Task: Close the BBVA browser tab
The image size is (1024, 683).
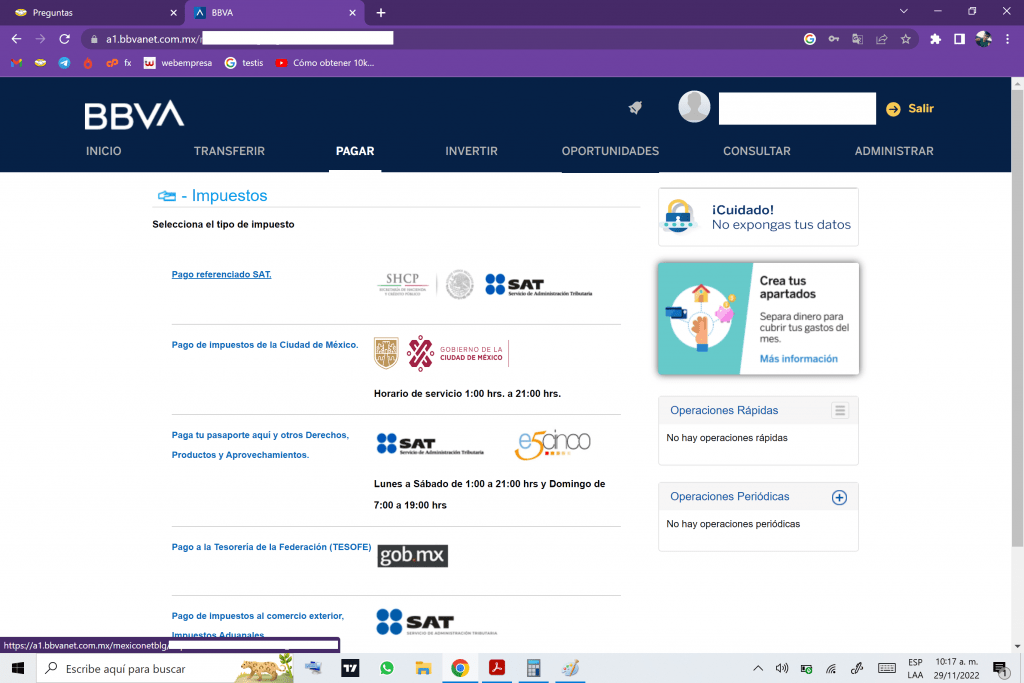Action: click(x=352, y=12)
